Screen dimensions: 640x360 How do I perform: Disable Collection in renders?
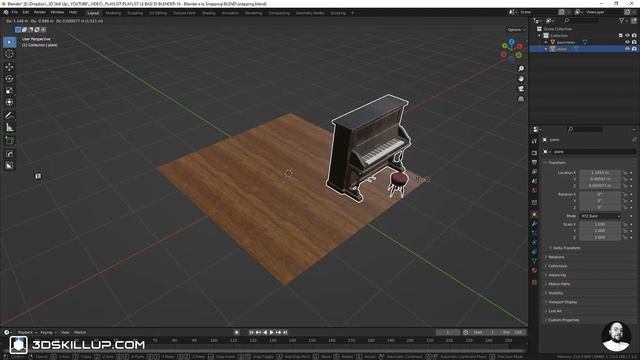(x=634, y=36)
